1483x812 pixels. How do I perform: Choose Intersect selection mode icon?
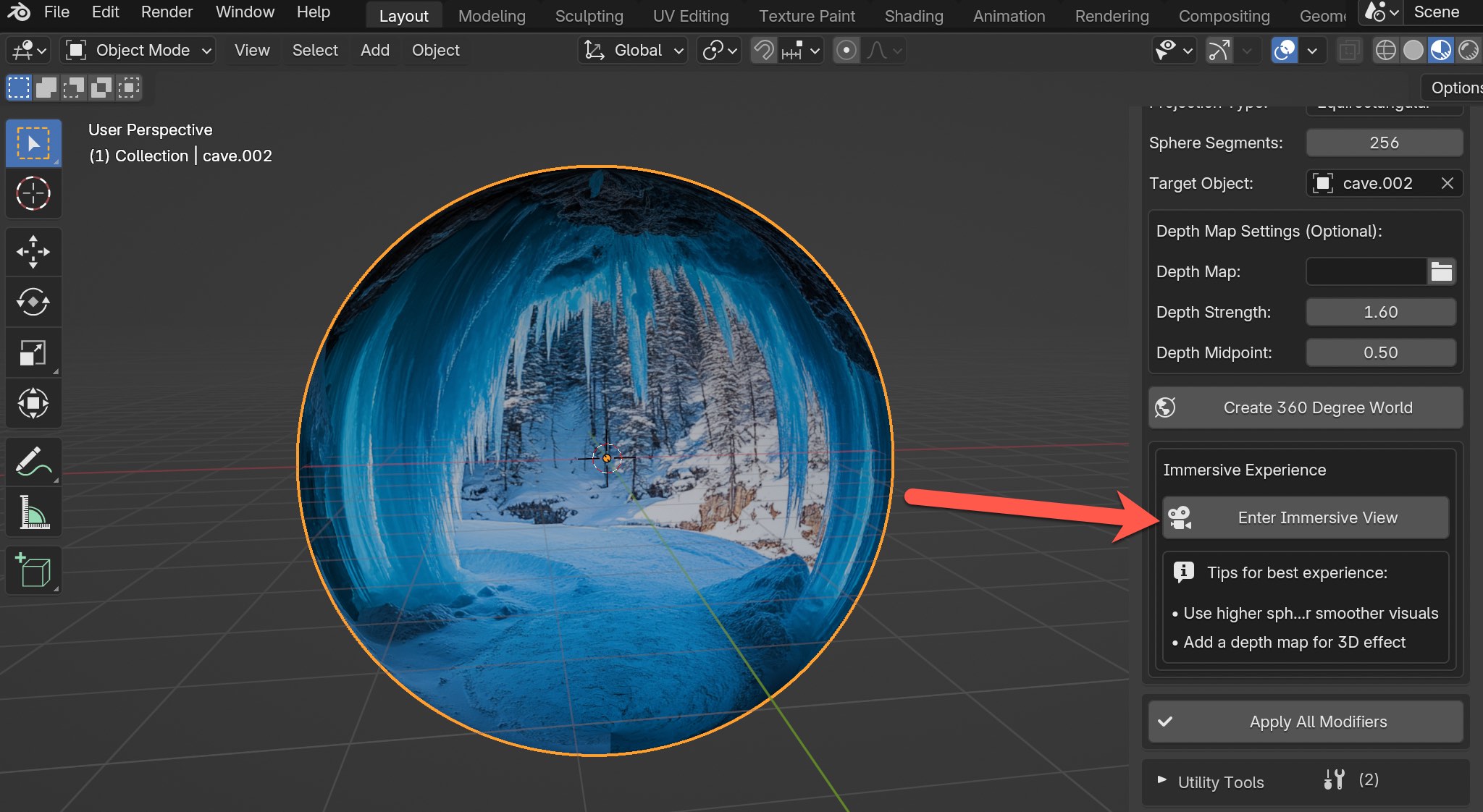tap(129, 88)
